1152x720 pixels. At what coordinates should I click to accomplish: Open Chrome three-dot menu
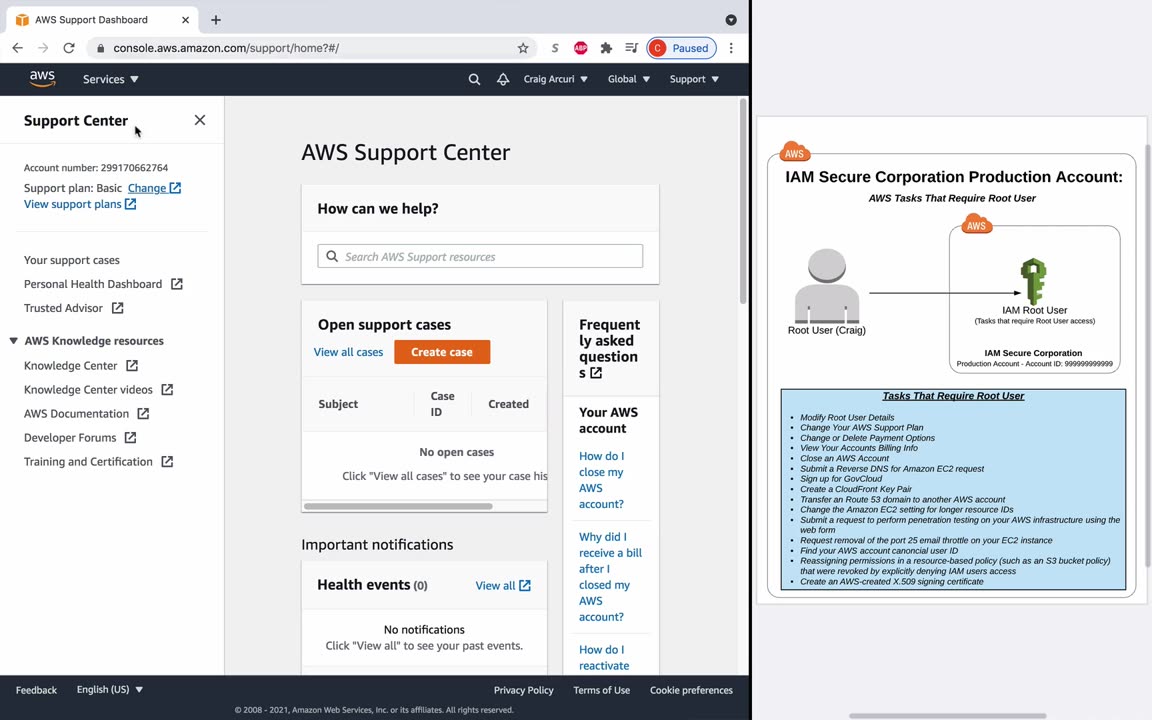731,48
